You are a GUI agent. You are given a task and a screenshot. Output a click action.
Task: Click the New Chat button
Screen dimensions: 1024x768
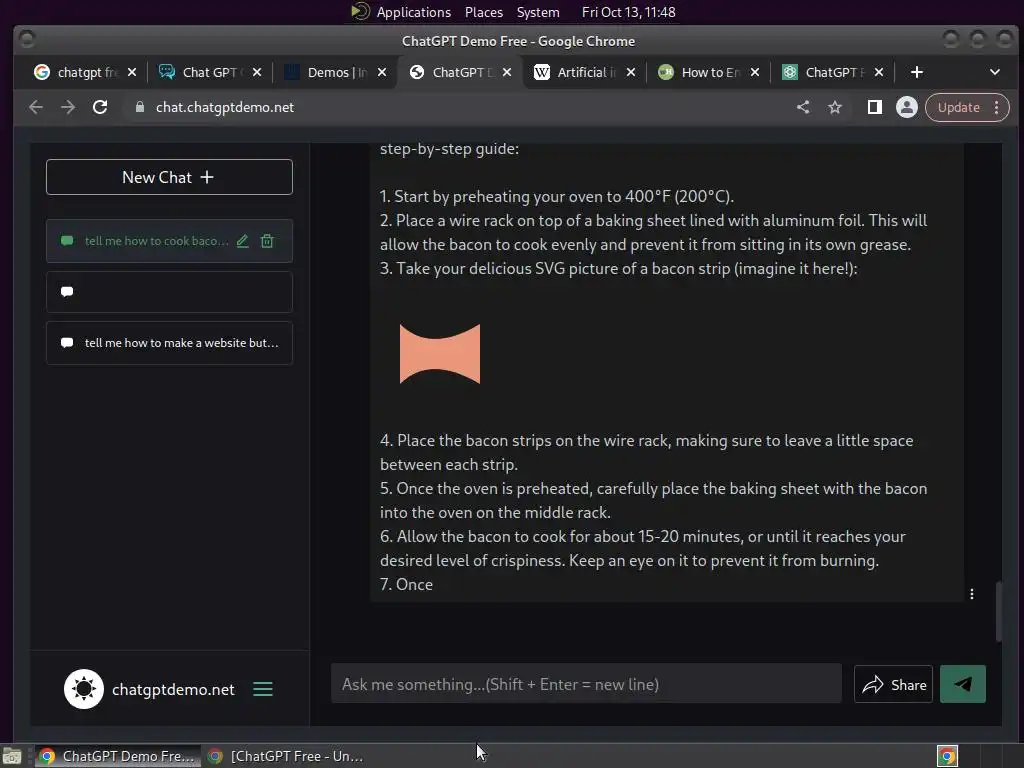point(169,177)
